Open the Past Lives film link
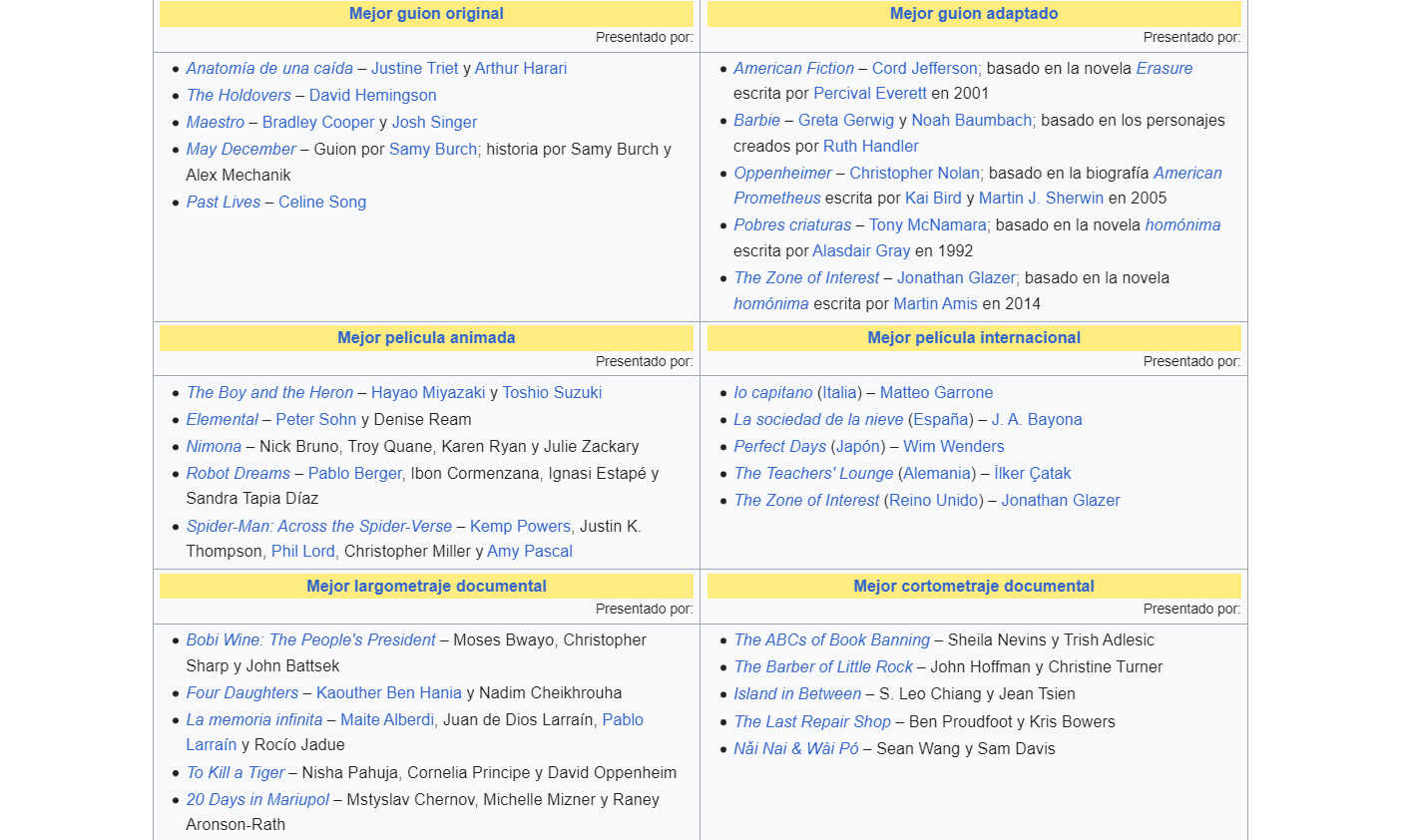Viewport: 1412px width, 840px height. (224, 203)
